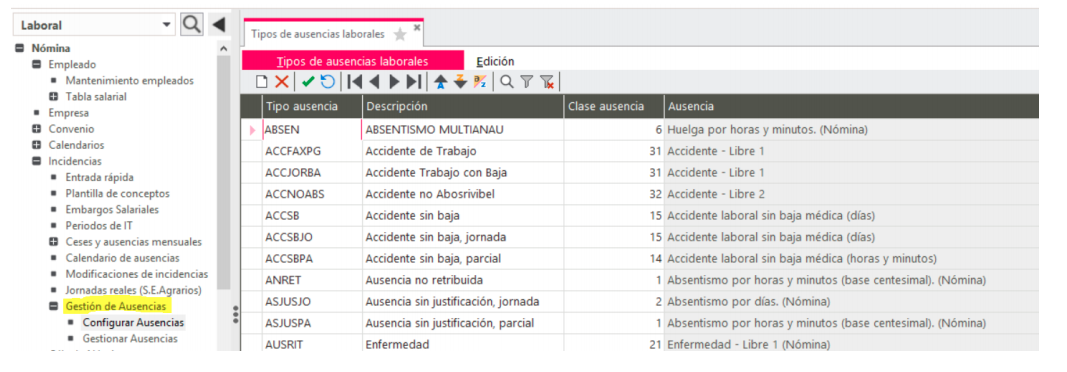Sort ascending with the A up-arrow icon
The height and width of the screenshot is (372, 1067).
point(441,82)
